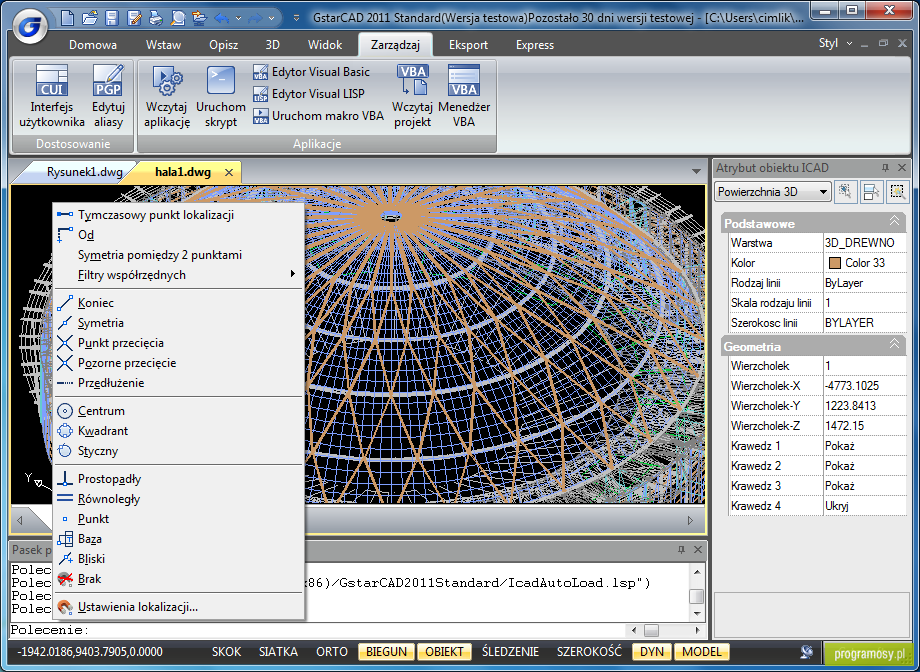Collapse the Geometria properties section
The width and height of the screenshot is (920, 672).
tap(894, 344)
